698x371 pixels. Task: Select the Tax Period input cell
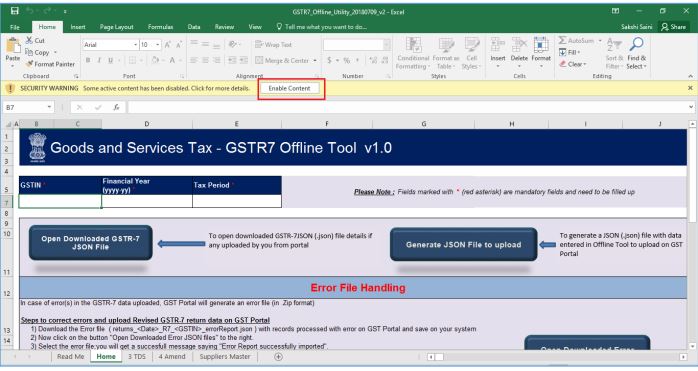[237, 201]
